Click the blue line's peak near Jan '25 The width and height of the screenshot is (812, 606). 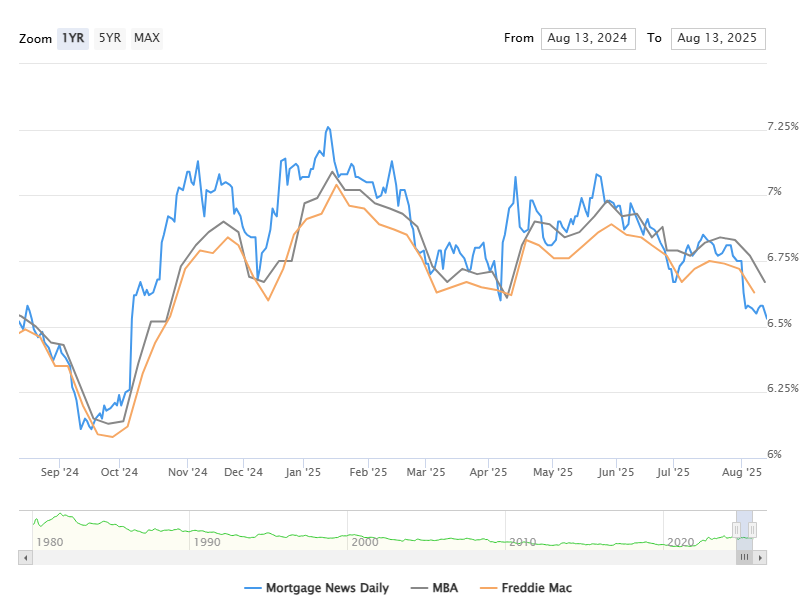point(329,125)
